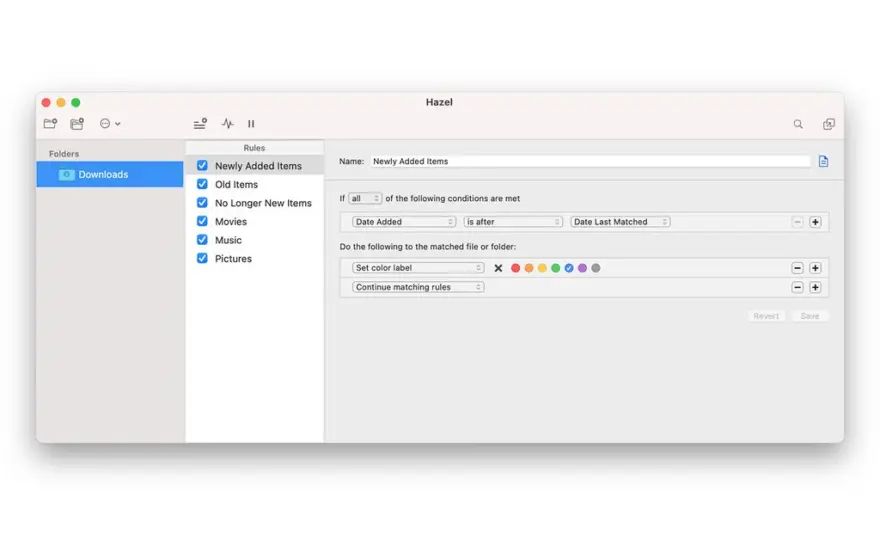Add action after Set color label
The height and width of the screenshot is (550, 880).
[x=815, y=268]
